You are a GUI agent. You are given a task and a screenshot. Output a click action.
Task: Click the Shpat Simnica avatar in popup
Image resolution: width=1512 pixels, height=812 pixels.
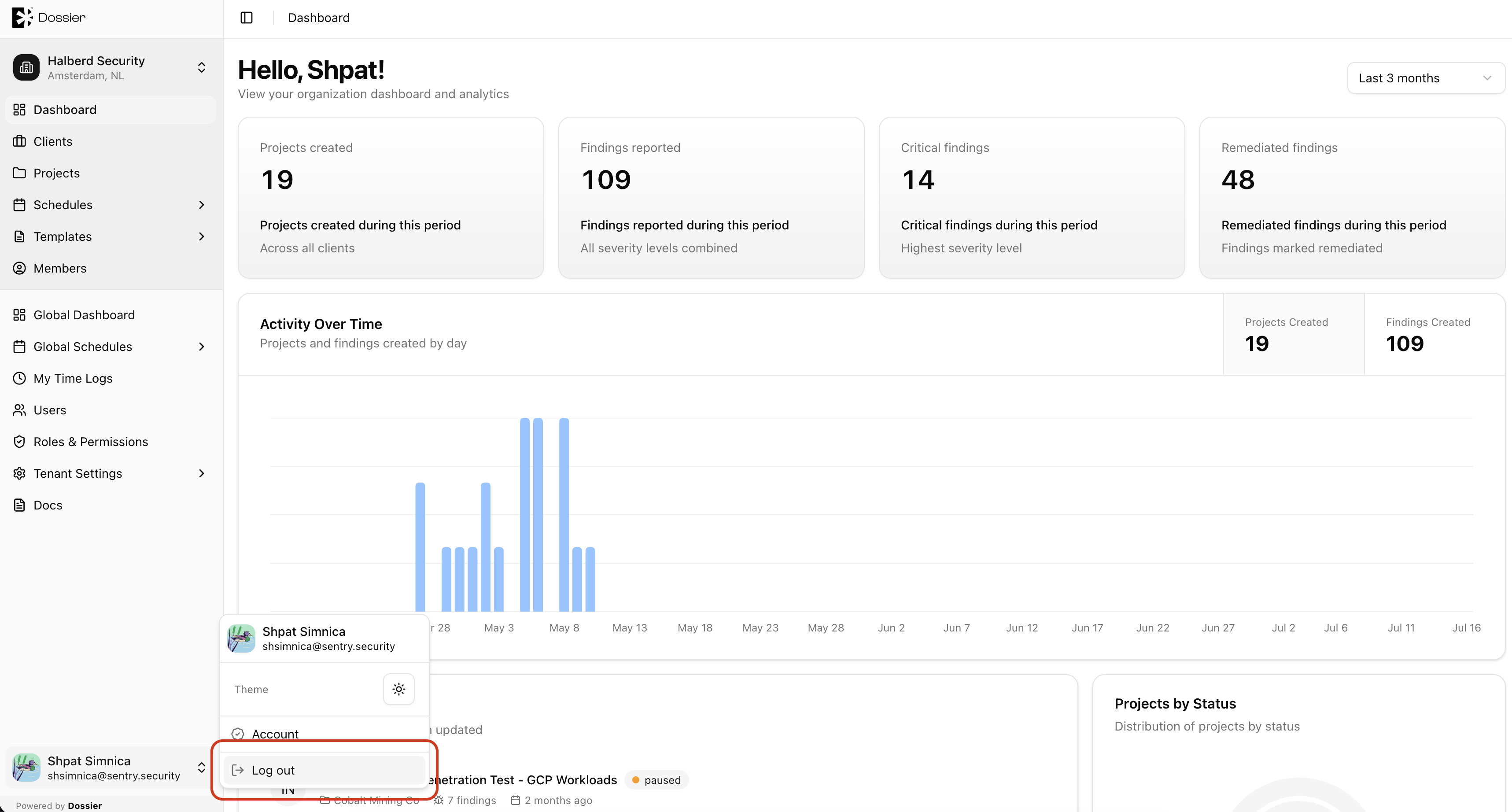tap(241, 639)
